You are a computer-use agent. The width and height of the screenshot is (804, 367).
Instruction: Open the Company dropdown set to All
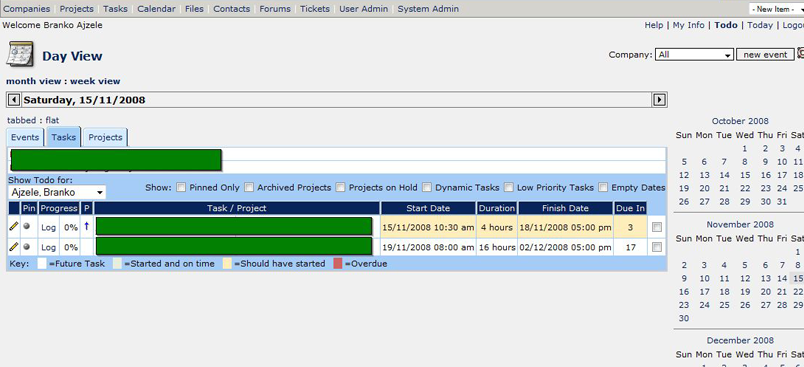tap(694, 54)
